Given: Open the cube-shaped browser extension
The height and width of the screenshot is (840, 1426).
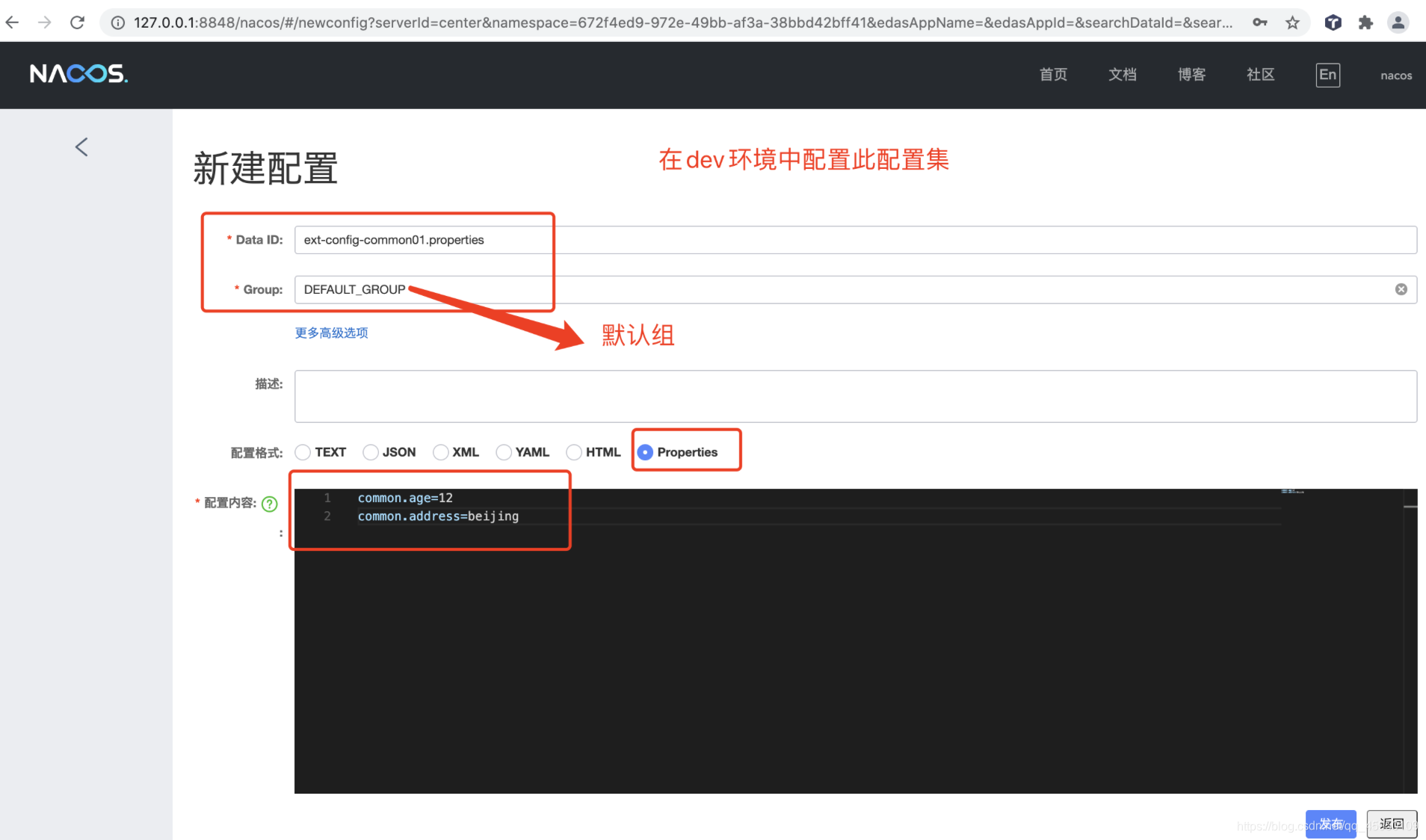Looking at the screenshot, I should point(1333,22).
